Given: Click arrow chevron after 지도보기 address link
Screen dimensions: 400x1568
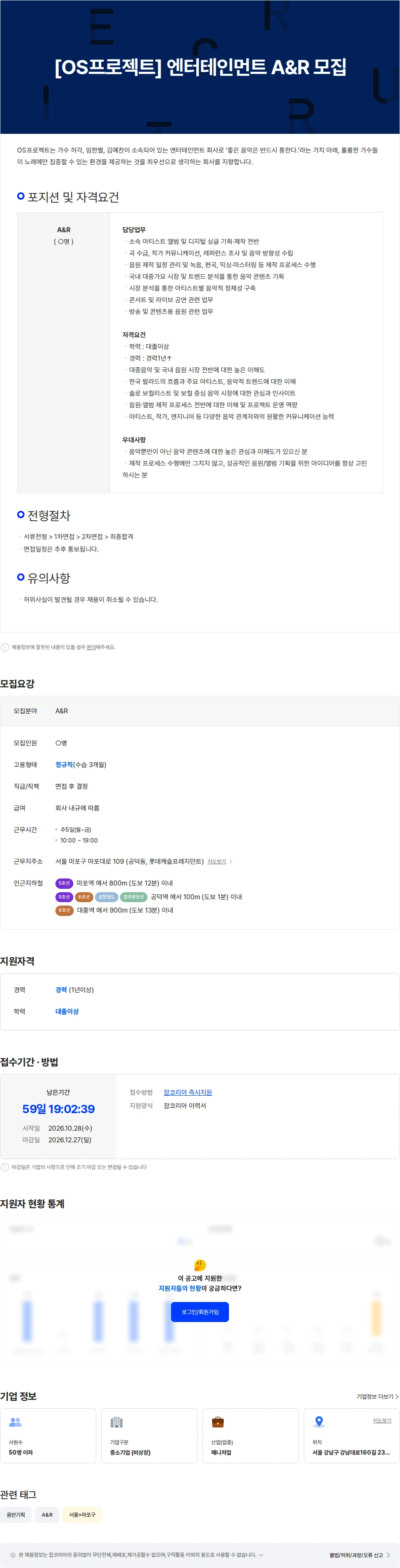Looking at the screenshot, I should click(231, 861).
